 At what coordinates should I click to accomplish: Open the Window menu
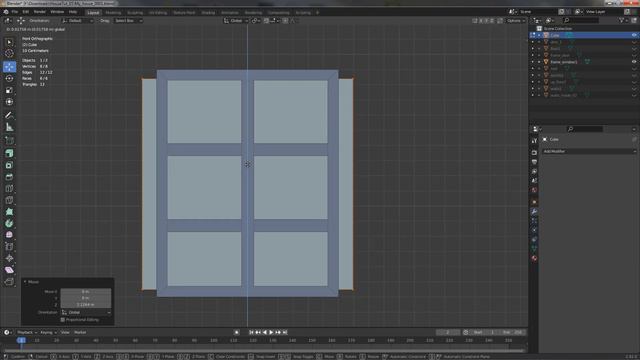coord(57,12)
